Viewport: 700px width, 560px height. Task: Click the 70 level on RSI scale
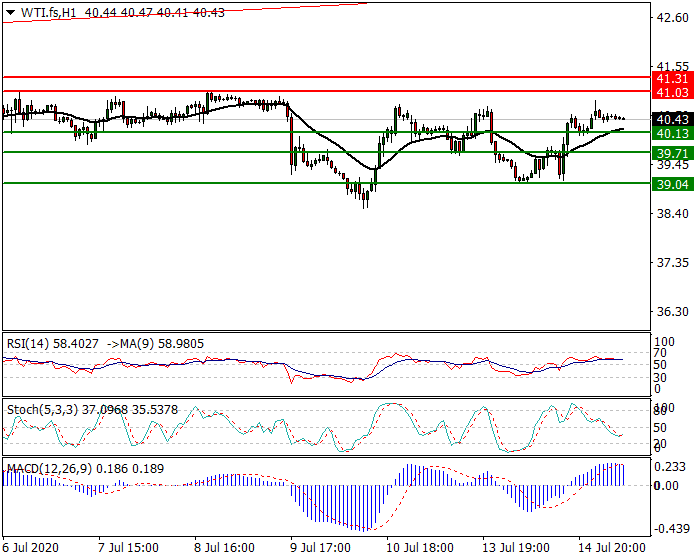pos(660,353)
